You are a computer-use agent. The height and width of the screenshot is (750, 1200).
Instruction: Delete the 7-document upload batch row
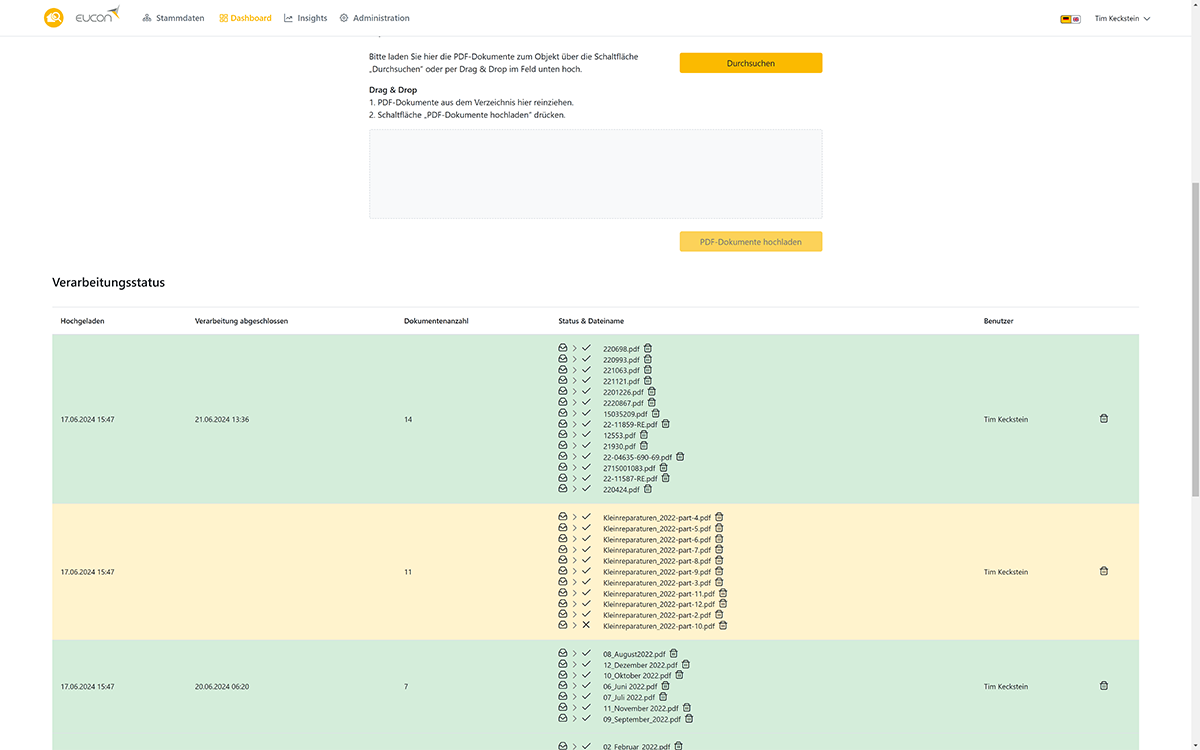coord(1104,686)
